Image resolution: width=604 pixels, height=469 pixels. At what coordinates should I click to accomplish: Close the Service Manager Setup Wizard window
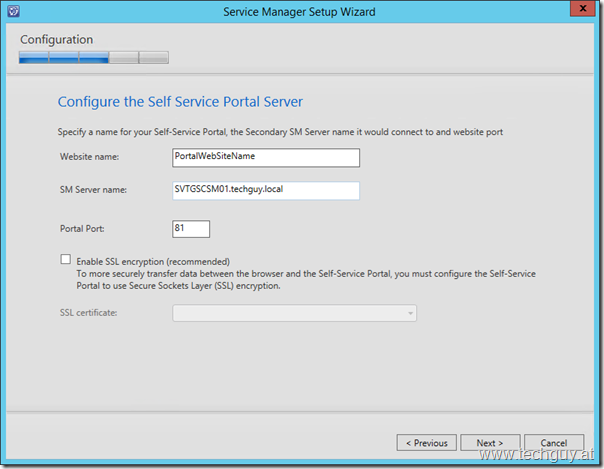click(x=583, y=8)
